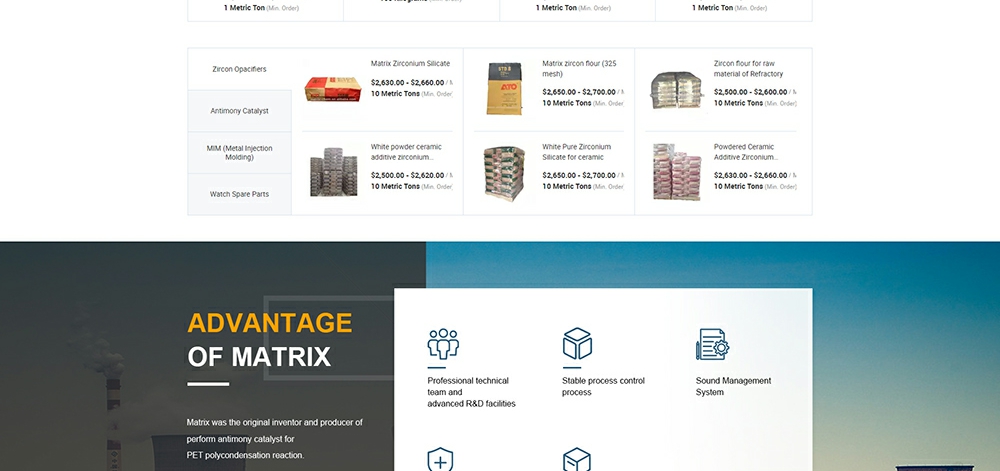1000x471 pixels.
Task: Open the Antimony Catalyst category tab
Action: tap(239, 111)
